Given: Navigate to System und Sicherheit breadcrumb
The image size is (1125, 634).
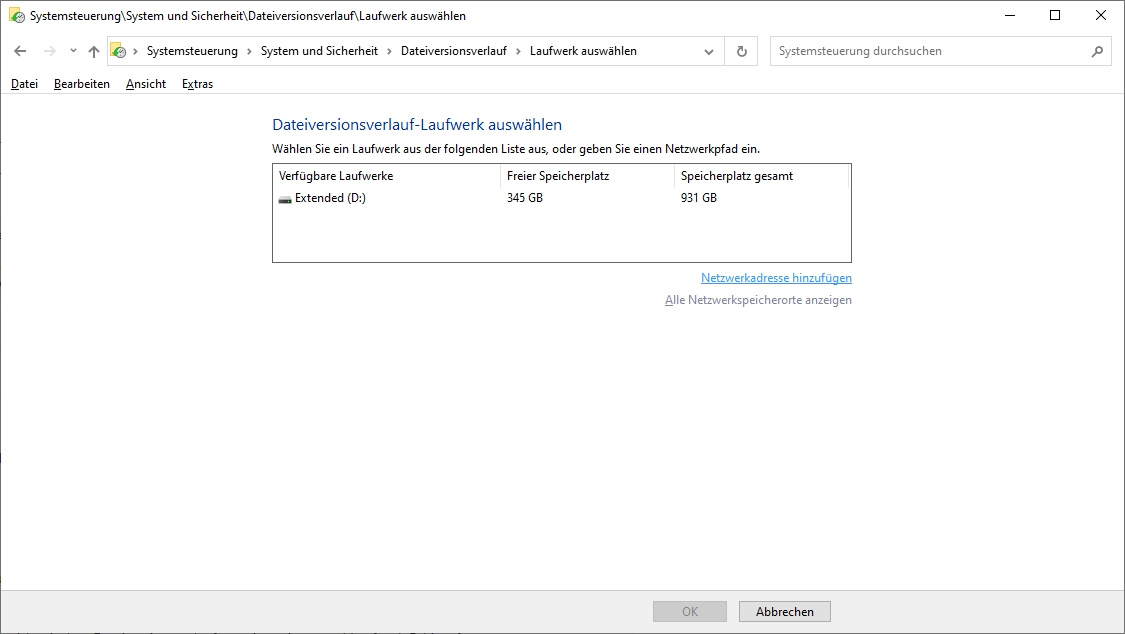Looking at the screenshot, I should (319, 51).
